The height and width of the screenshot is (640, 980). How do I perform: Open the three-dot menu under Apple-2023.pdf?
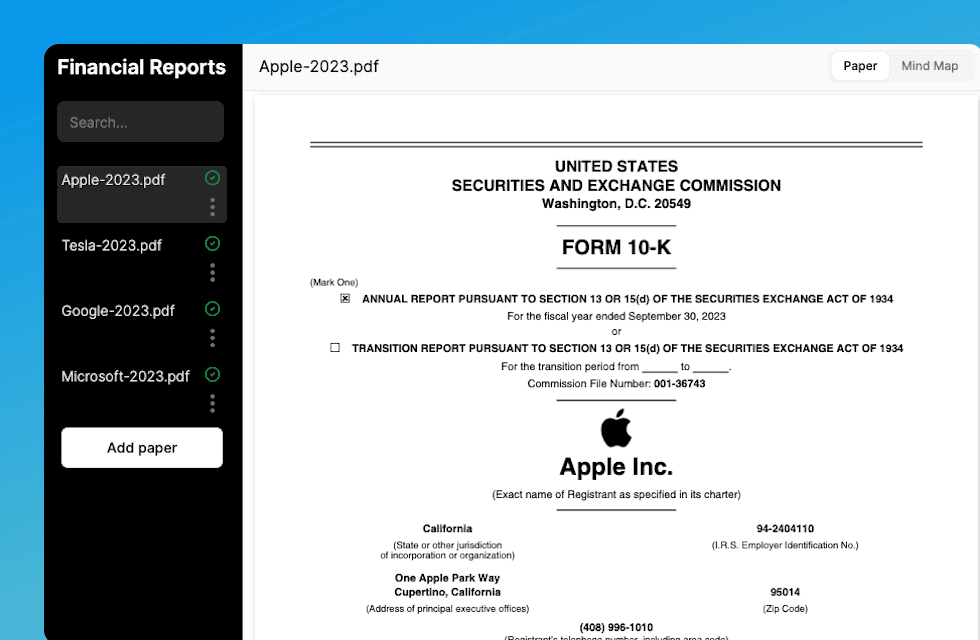tap(212, 207)
